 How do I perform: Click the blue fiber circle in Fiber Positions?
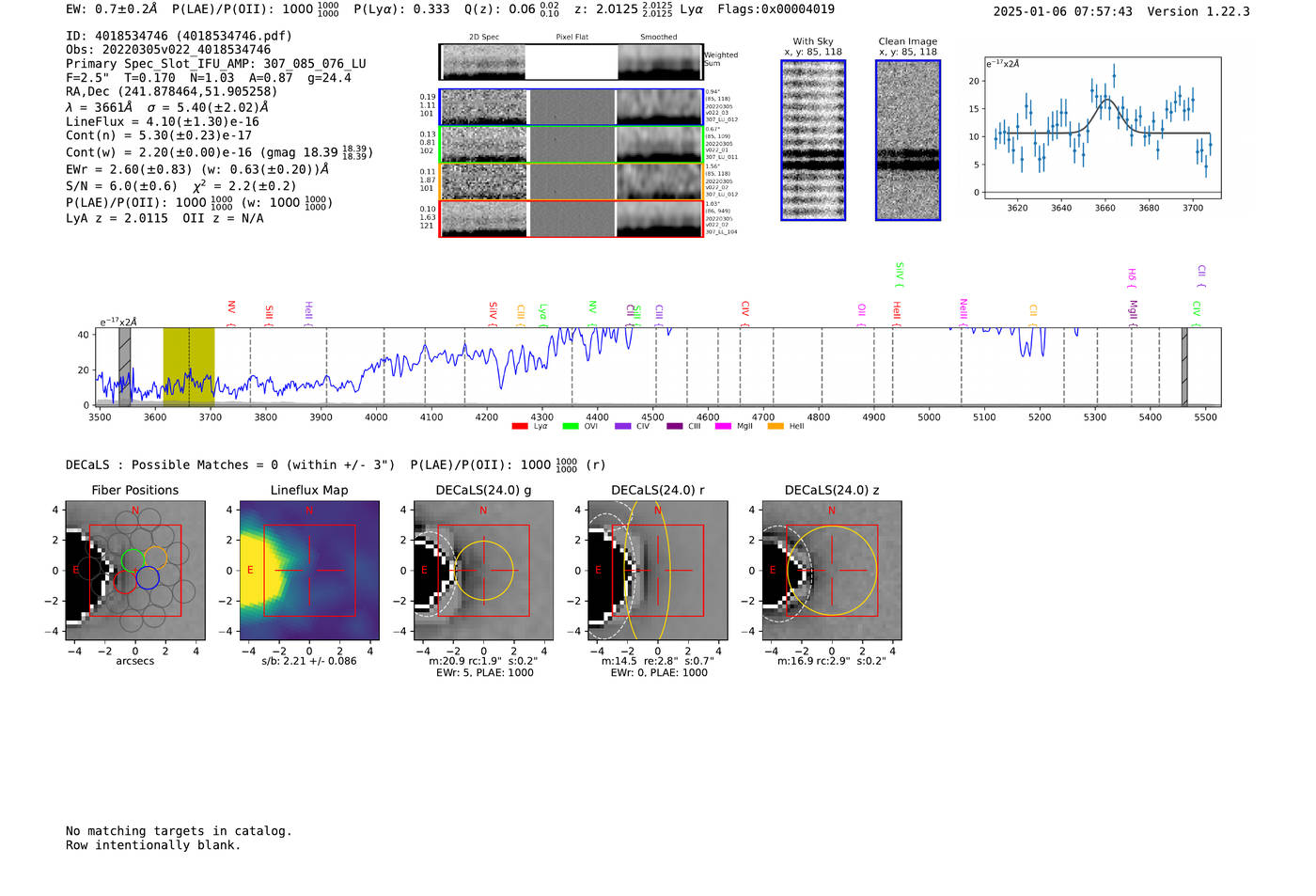(x=148, y=578)
